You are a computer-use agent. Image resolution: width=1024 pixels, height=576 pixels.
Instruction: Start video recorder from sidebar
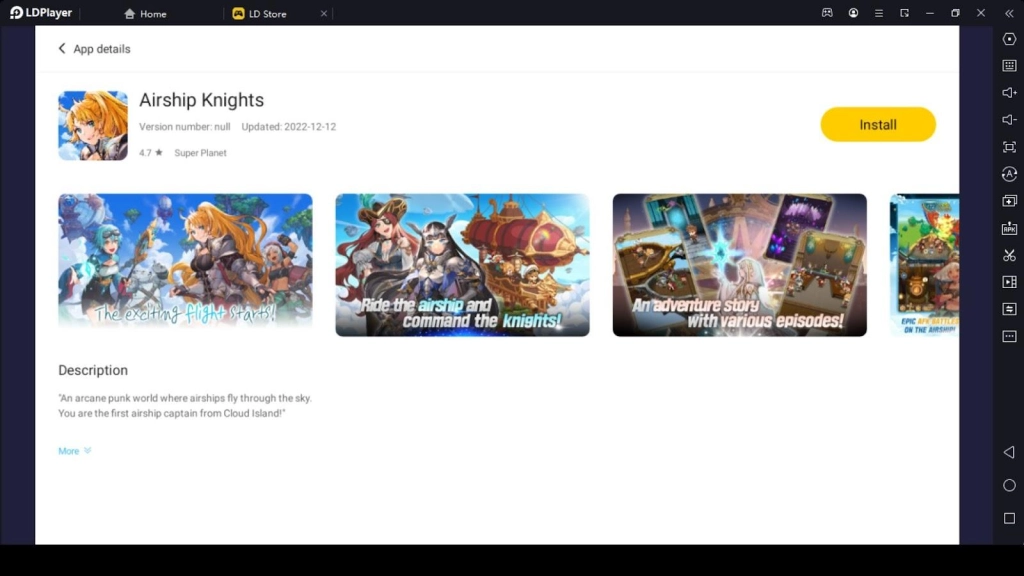[1009, 282]
